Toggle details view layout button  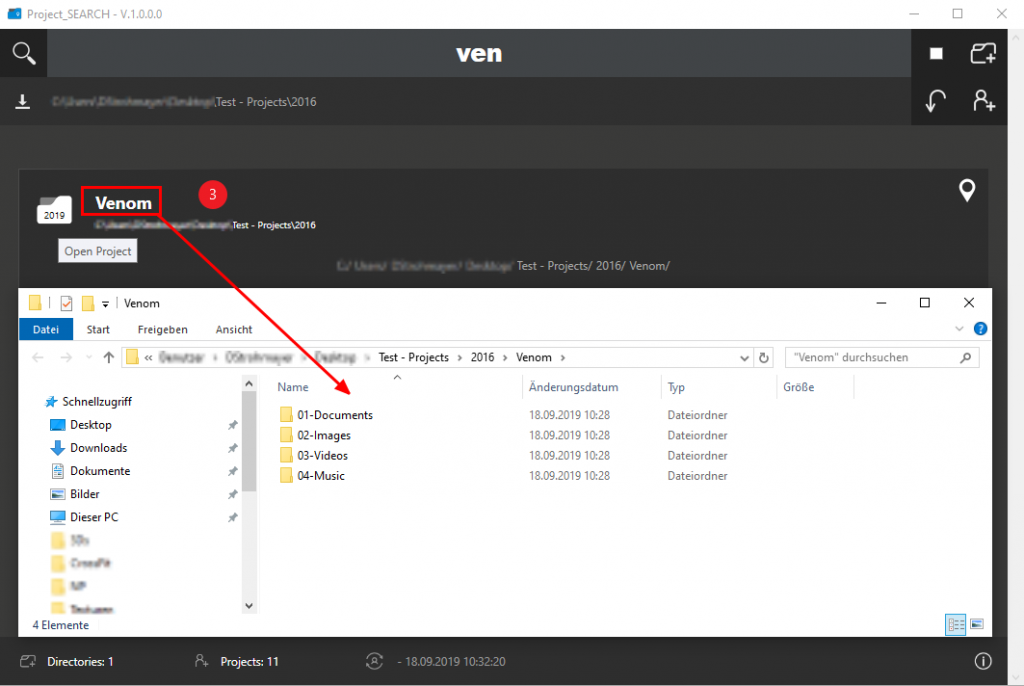point(956,624)
